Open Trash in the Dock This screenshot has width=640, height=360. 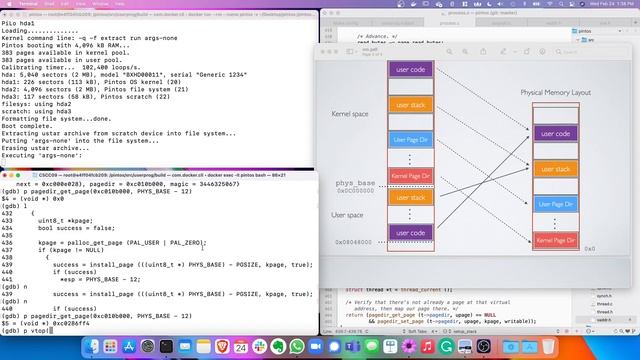pos(548,347)
